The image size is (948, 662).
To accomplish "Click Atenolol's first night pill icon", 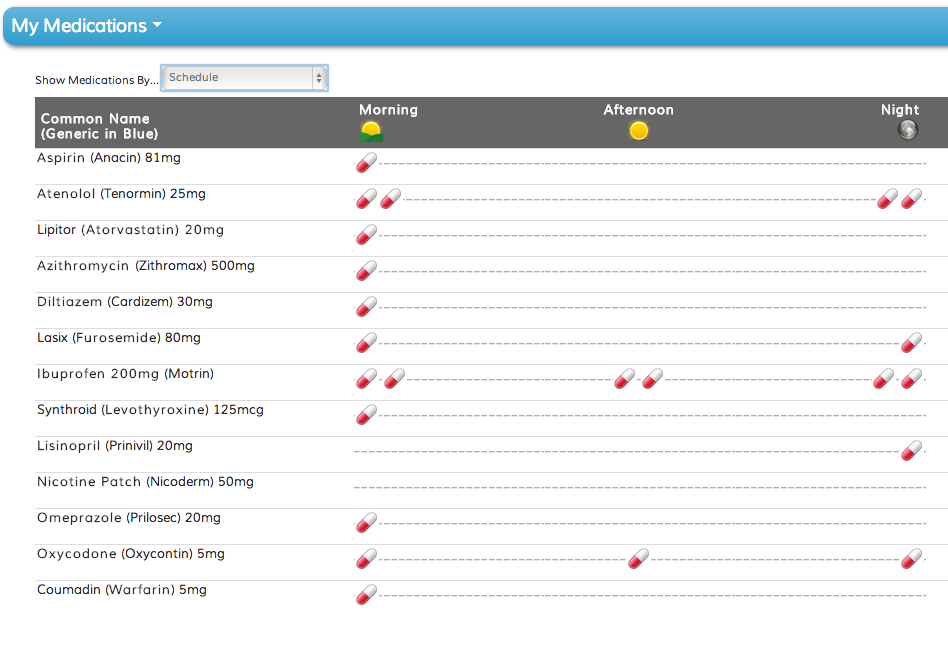I will [x=888, y=198].
